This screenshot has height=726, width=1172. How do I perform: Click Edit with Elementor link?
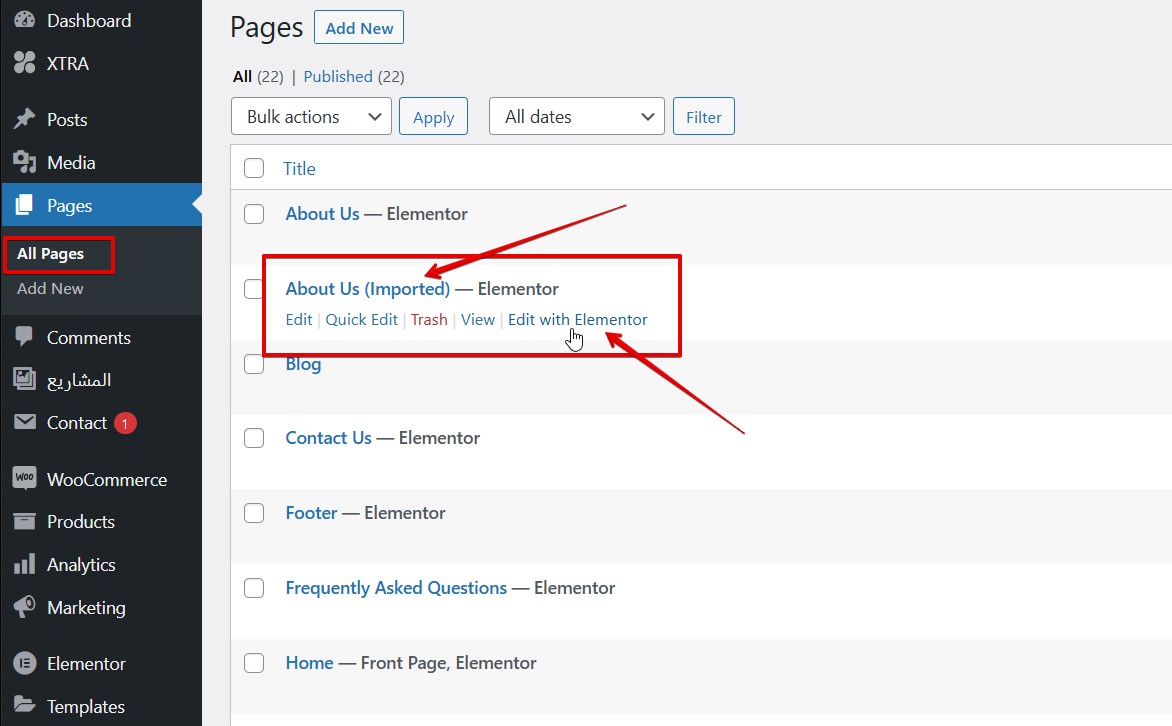click(x=577, y=320)
